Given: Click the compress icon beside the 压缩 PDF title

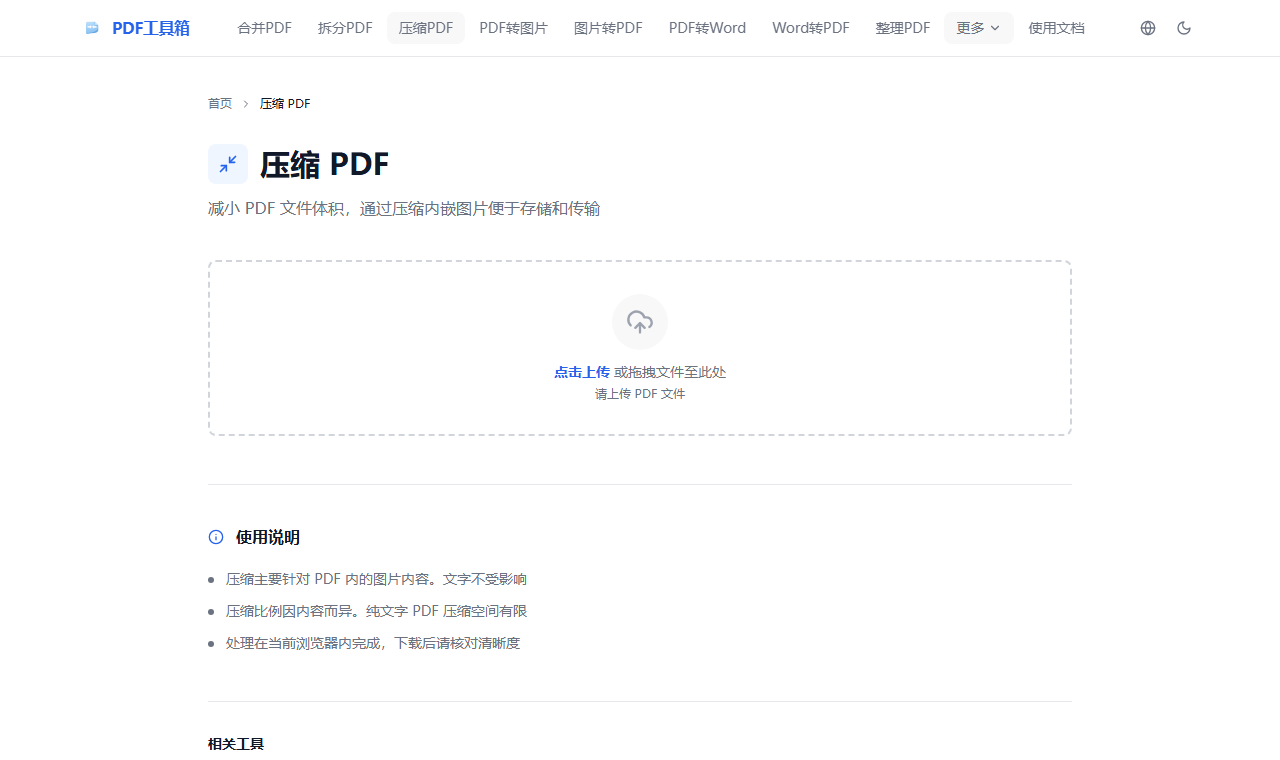Looking at the screenshot, I should tap(228, 164).
